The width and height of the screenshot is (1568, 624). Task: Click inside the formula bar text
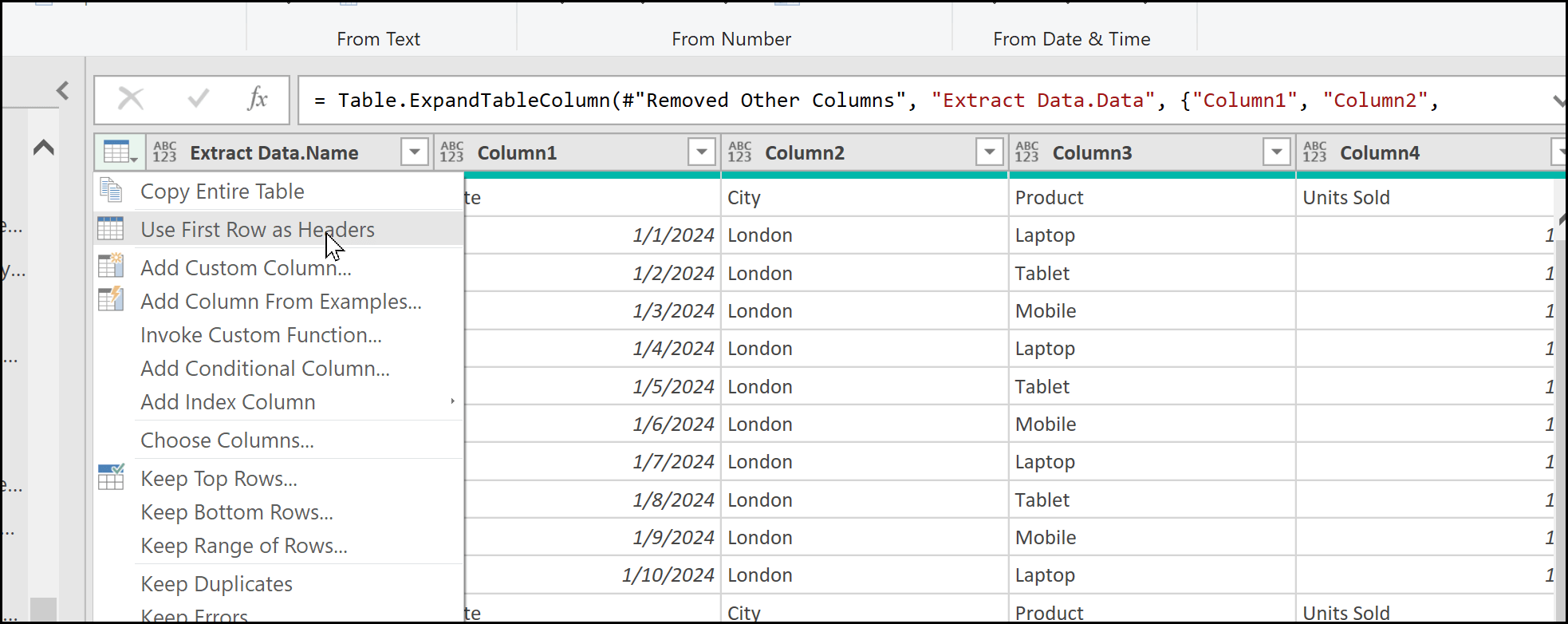click(877, 101)
